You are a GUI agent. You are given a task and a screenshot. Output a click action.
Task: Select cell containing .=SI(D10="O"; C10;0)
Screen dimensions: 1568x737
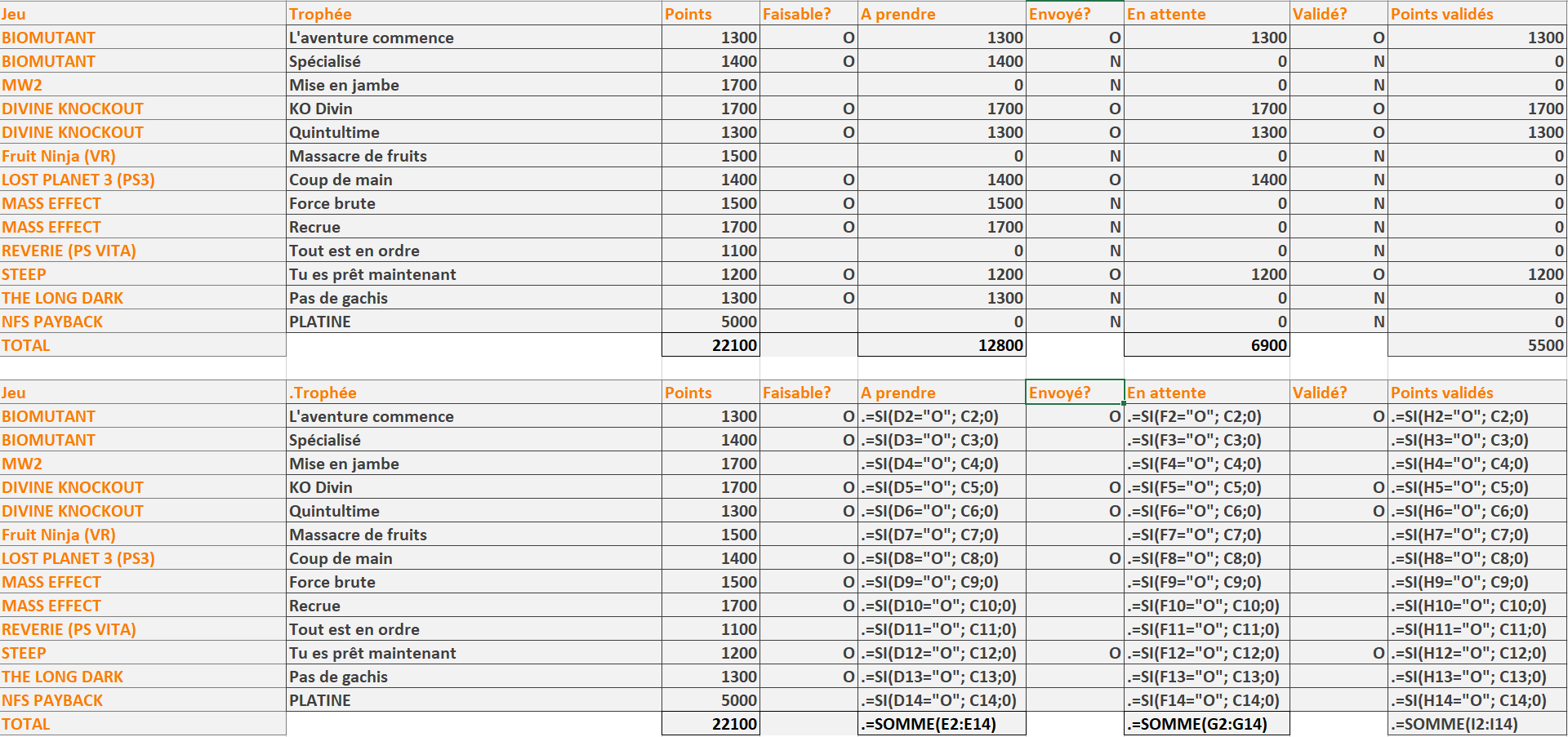coord(942,606)
